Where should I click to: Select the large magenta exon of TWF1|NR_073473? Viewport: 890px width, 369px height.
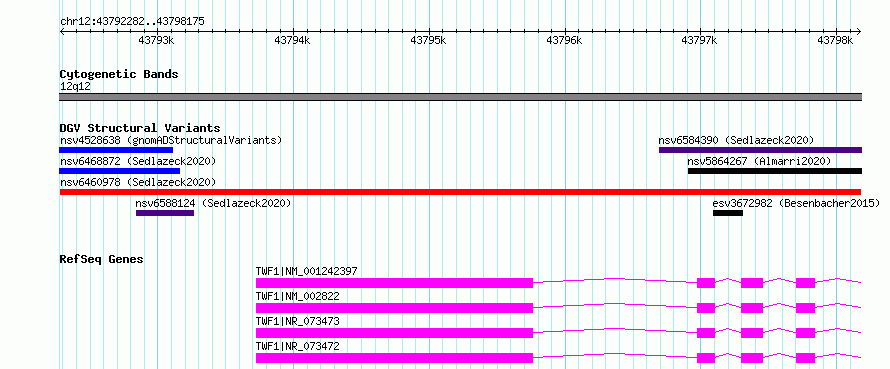[x=394, y=333]
